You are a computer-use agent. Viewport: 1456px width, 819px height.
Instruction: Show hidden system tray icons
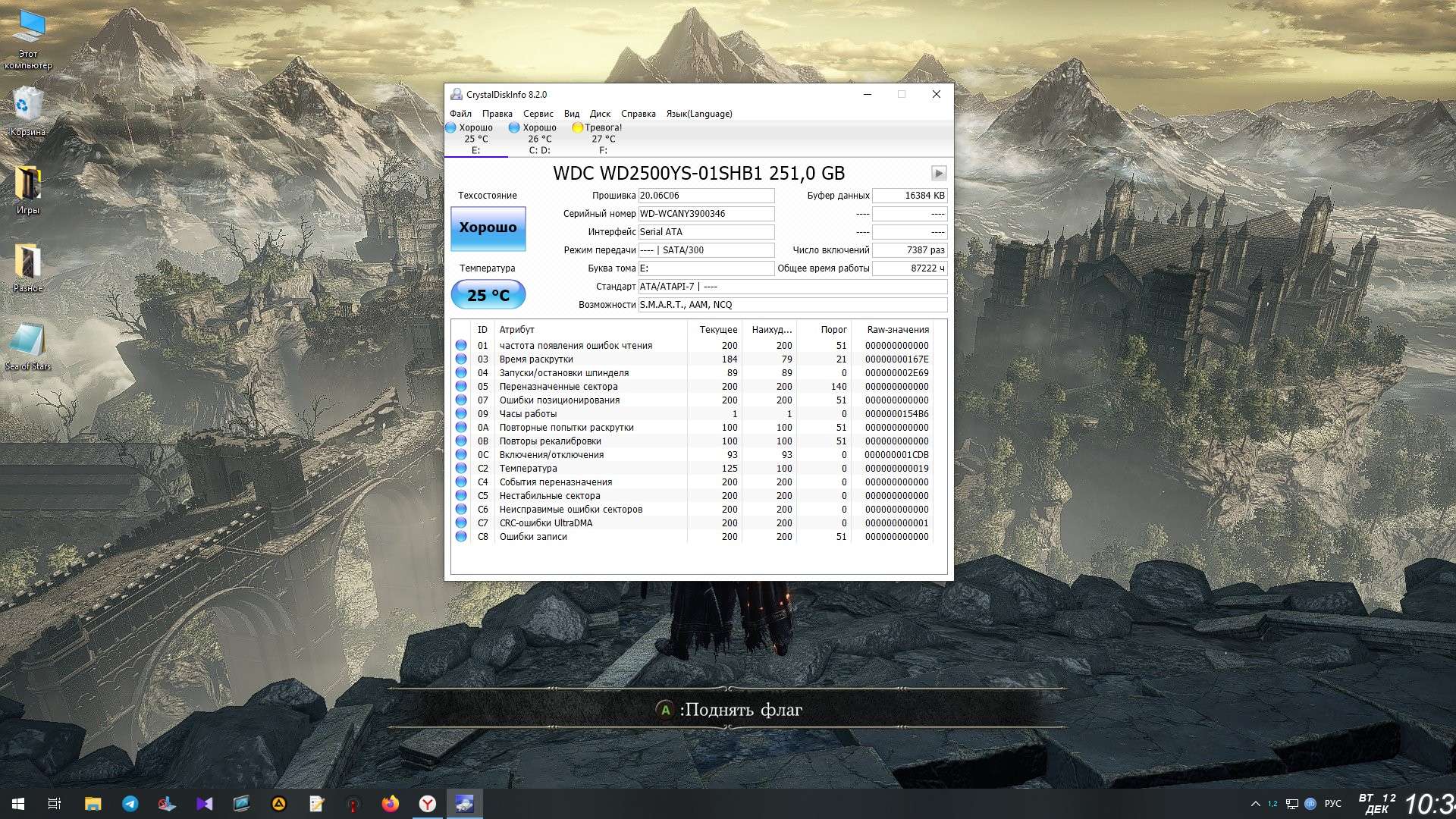pos(1255,804)
